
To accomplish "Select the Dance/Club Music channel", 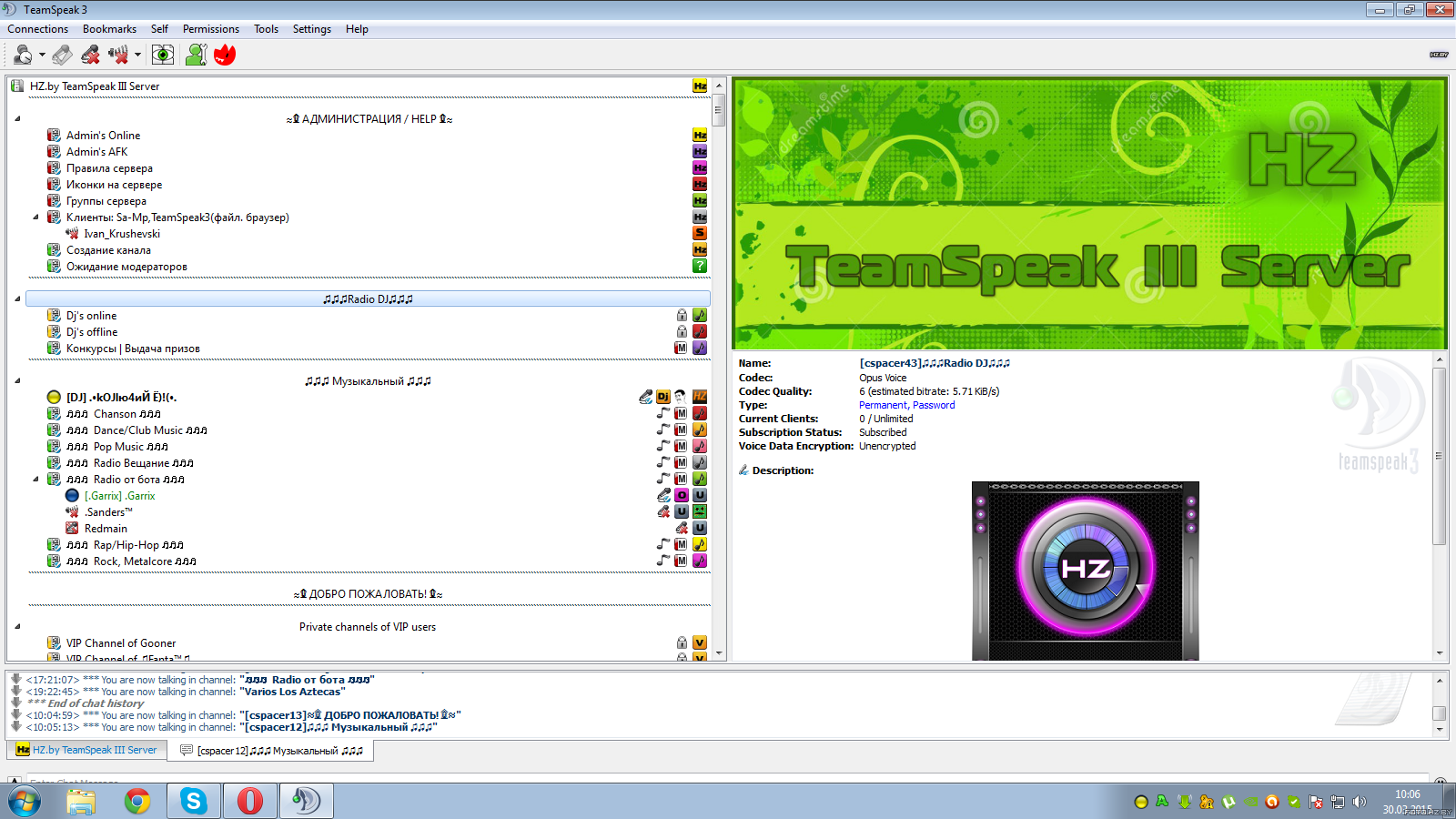I will click(136, 430).
